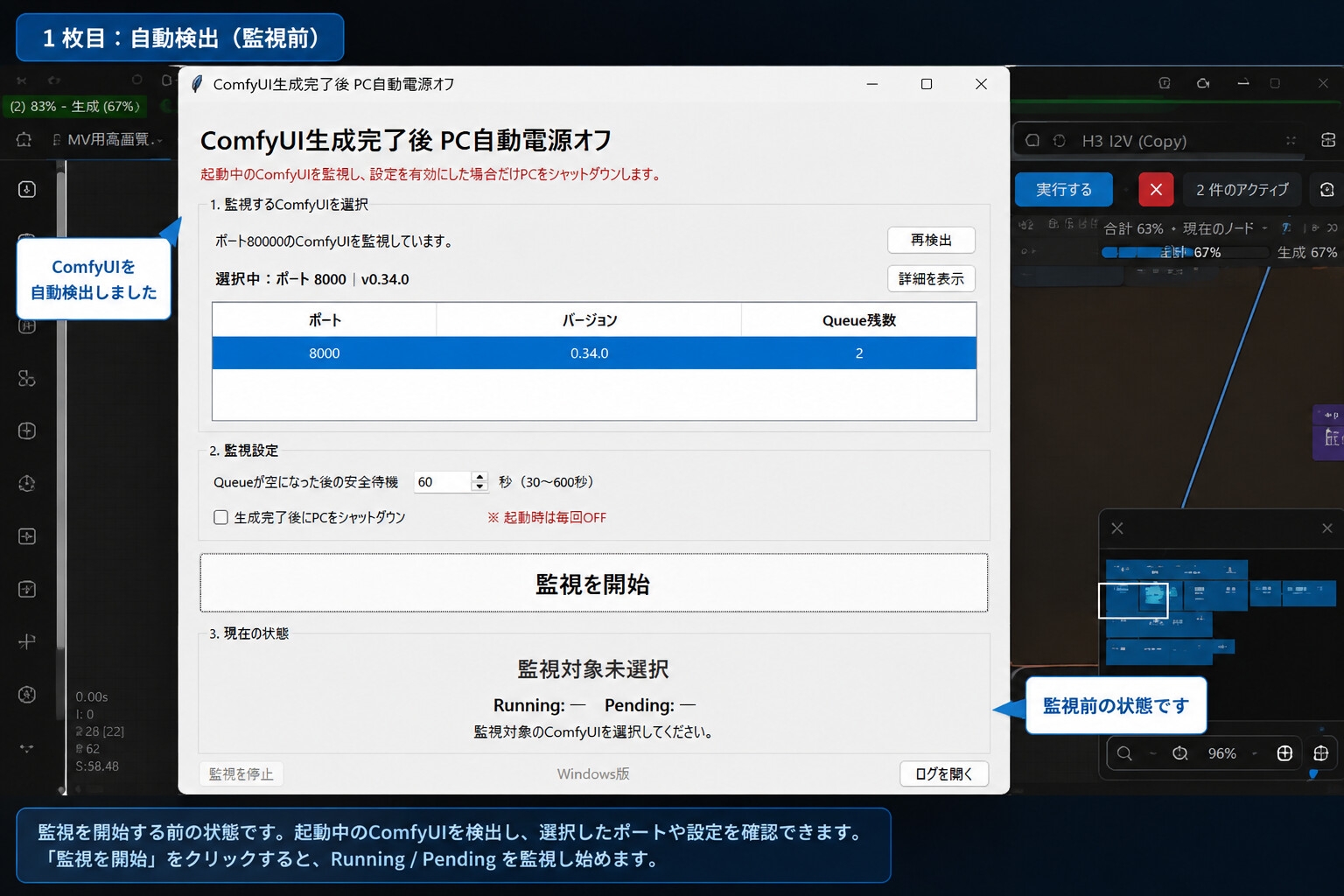Click the red X cancel button in ComfyUI

tap(1156, 189)
